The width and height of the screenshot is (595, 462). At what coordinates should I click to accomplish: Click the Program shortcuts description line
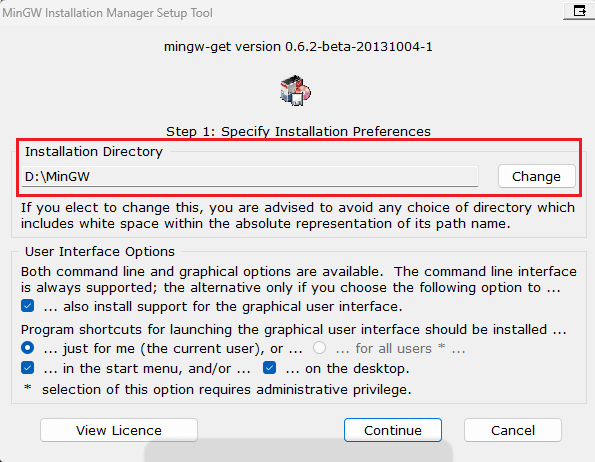click(293, 330)
